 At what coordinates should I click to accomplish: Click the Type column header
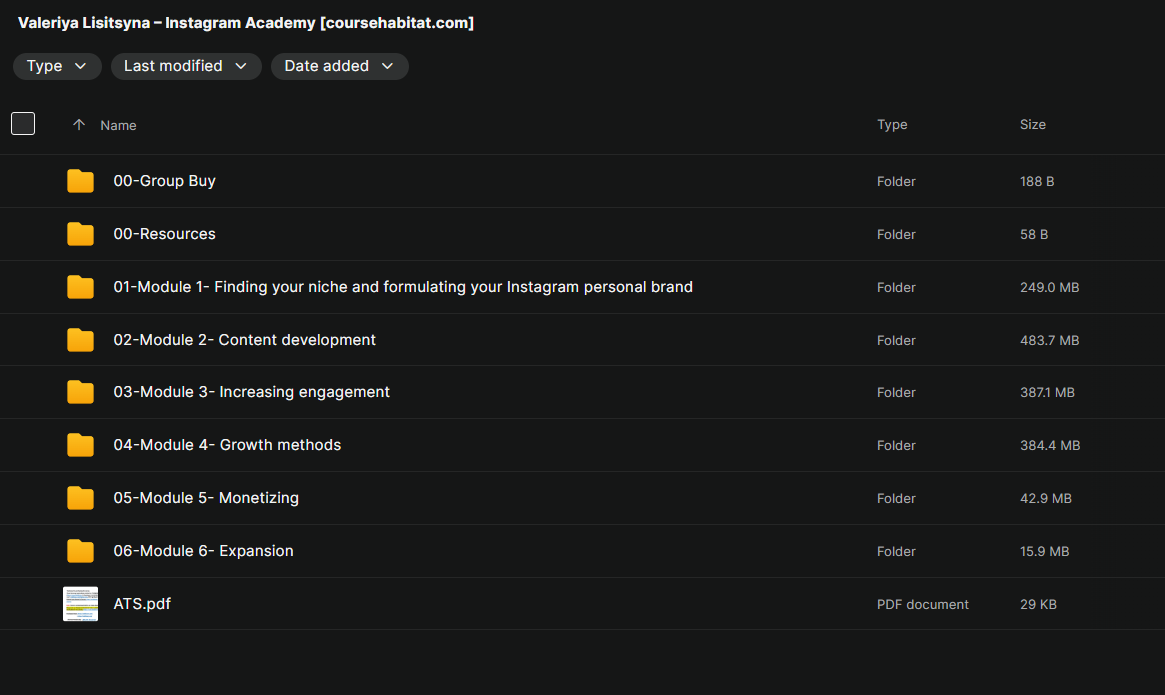[x=892, y=124]
